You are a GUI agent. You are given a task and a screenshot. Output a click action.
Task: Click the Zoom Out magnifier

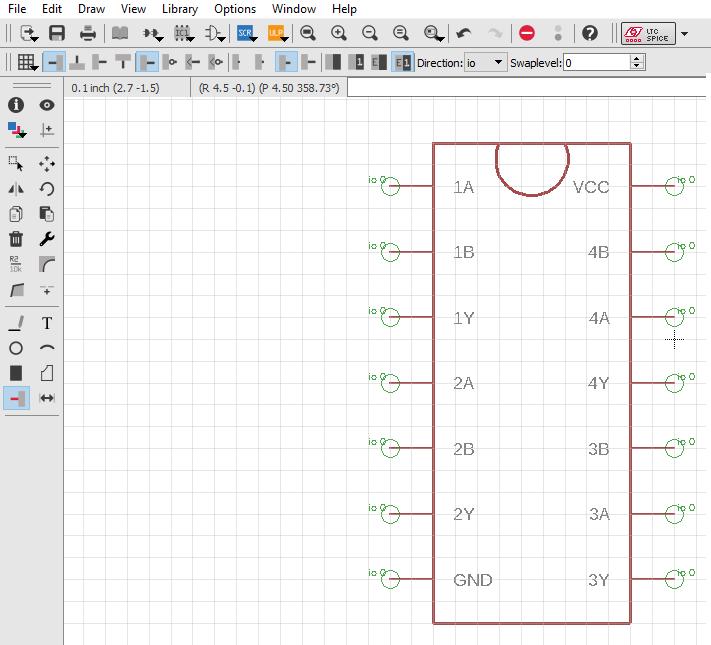pyautogui.click(x=370, y=33)
